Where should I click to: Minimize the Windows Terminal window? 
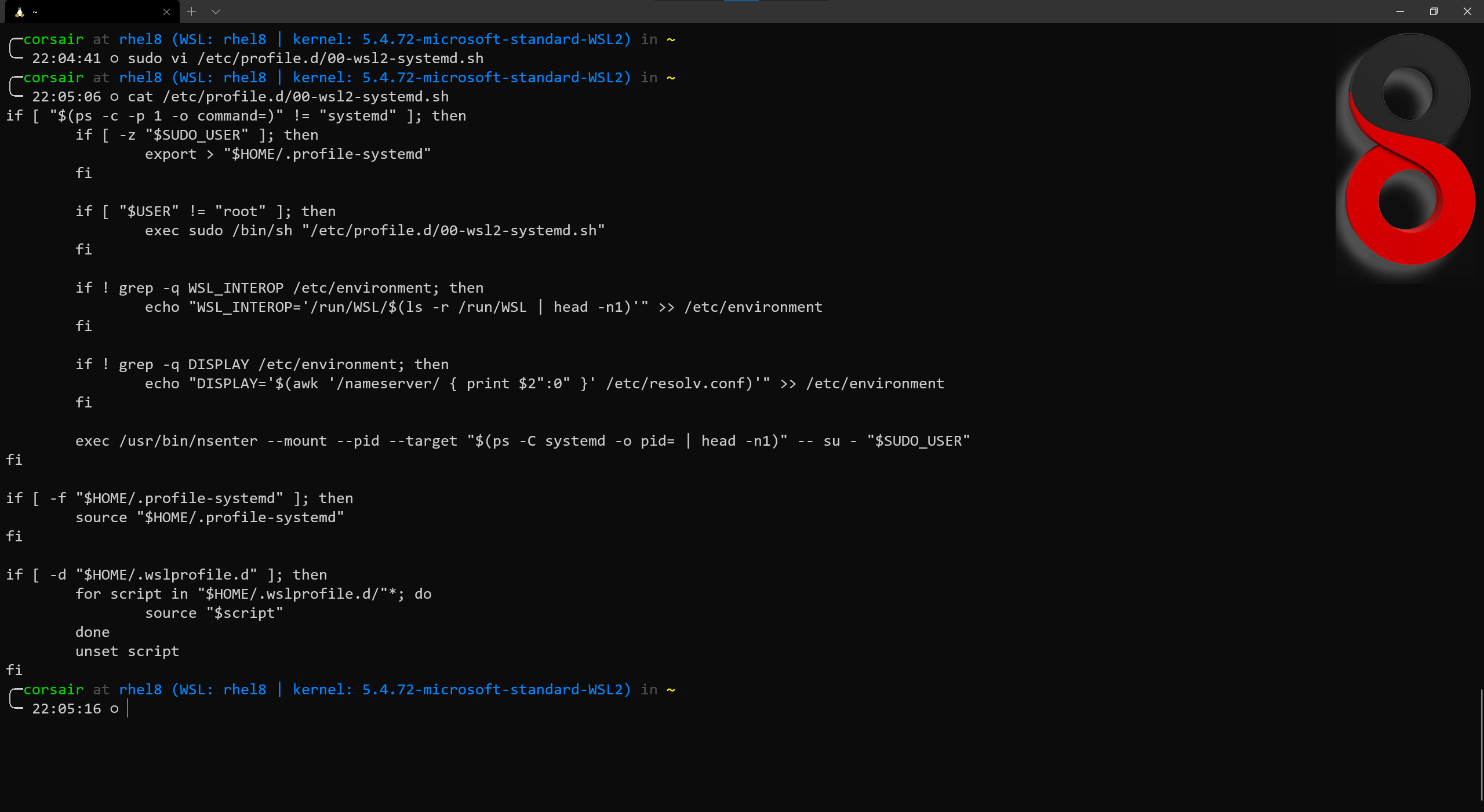(1401, 12)
